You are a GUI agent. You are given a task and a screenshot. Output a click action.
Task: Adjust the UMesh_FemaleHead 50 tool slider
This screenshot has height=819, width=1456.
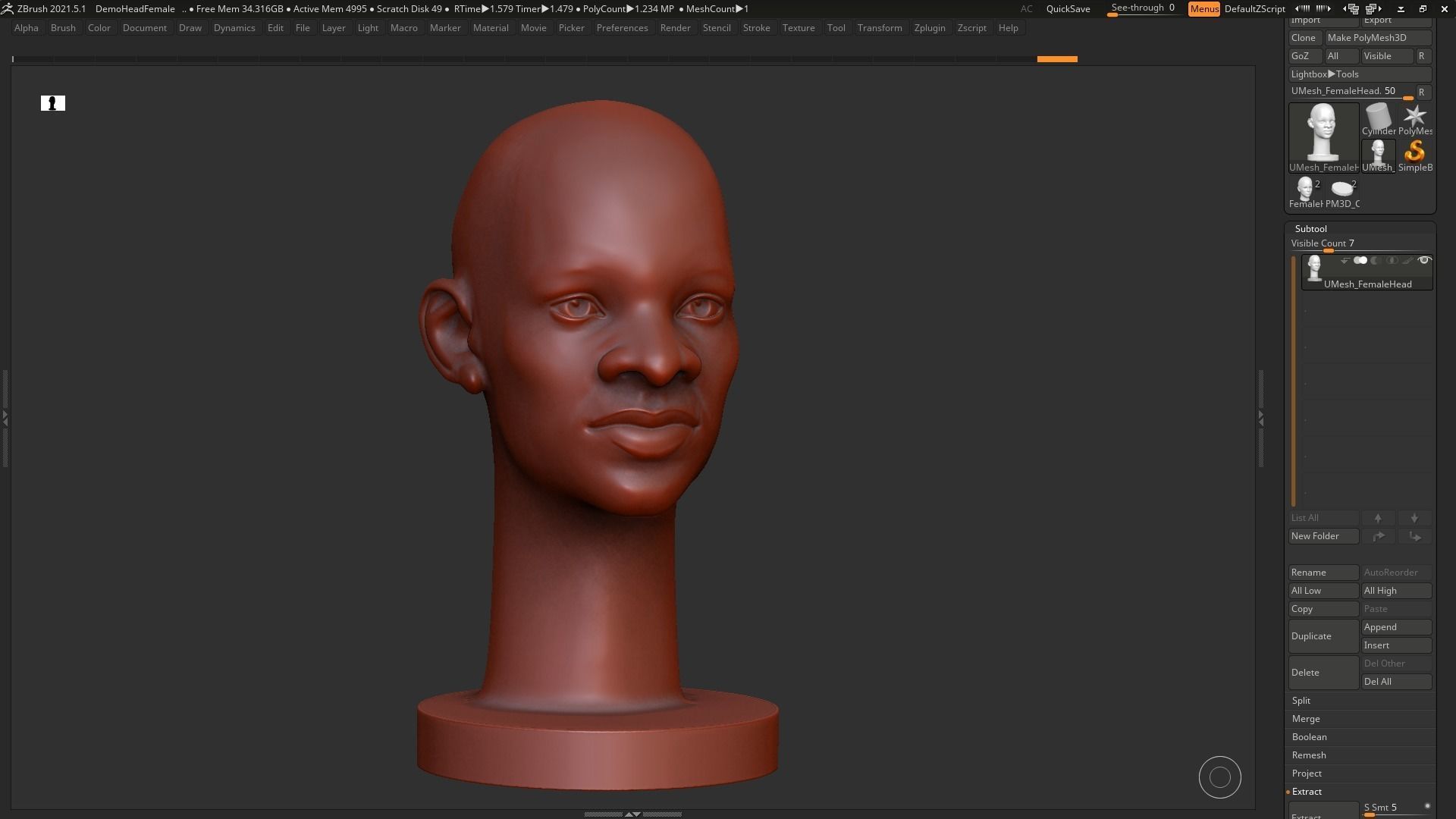1351,92
